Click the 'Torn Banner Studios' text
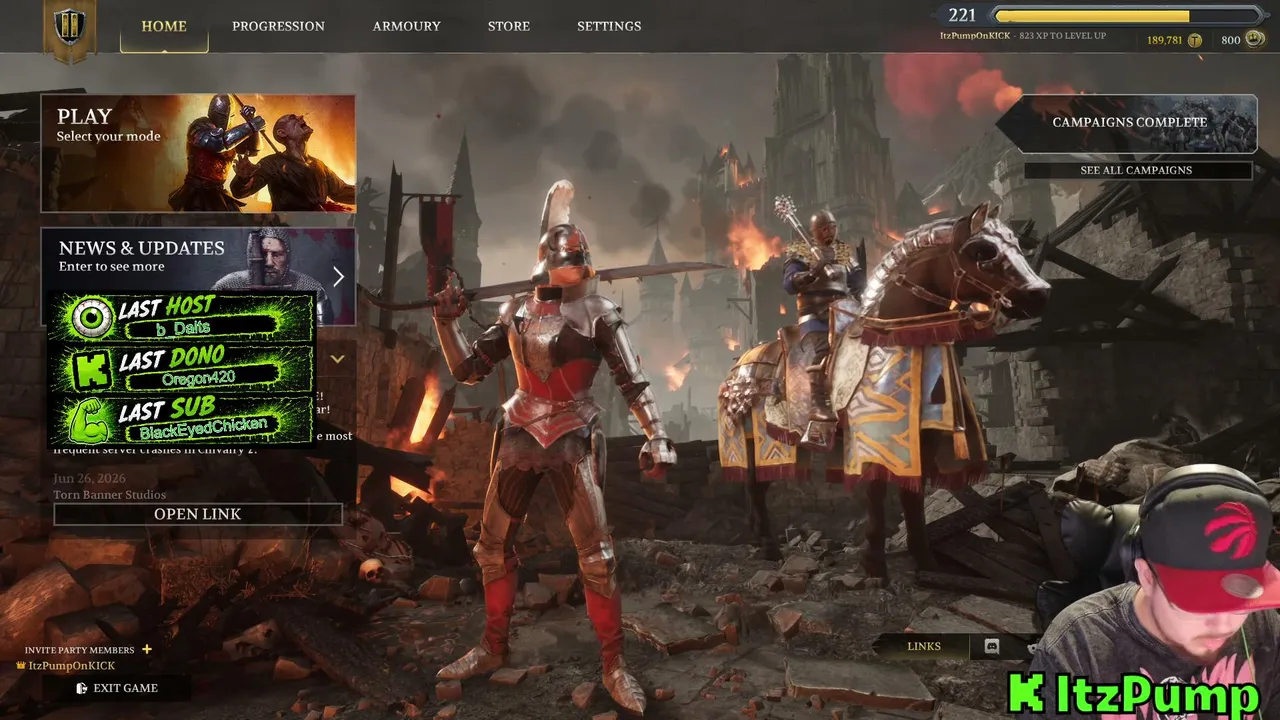1280x720 pixels. click(x=110, y=495)
